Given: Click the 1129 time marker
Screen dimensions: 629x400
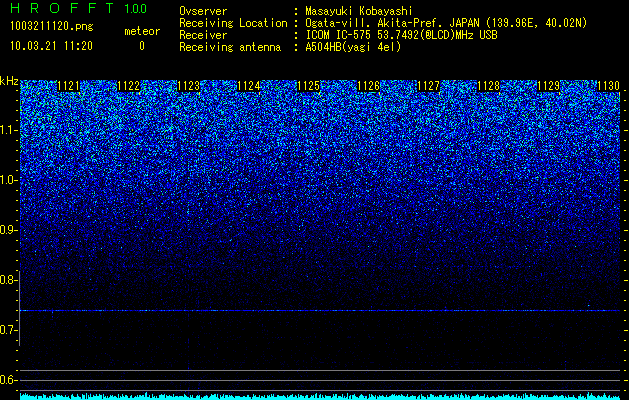Looking at the screenshot, I should click(x=548, y=86).
